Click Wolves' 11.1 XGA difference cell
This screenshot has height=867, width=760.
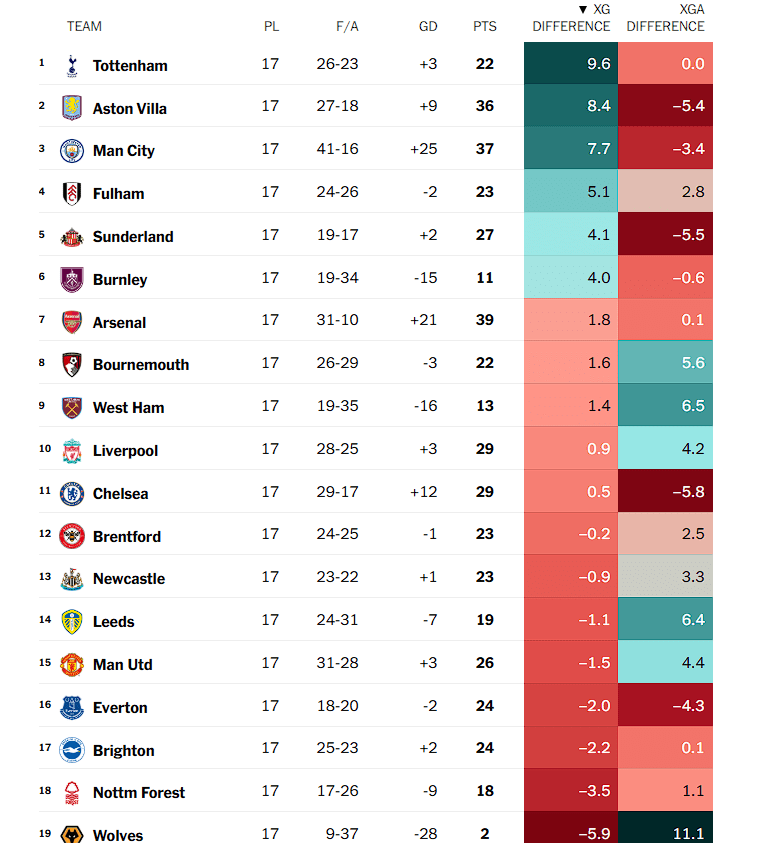[x=666, y=834]
